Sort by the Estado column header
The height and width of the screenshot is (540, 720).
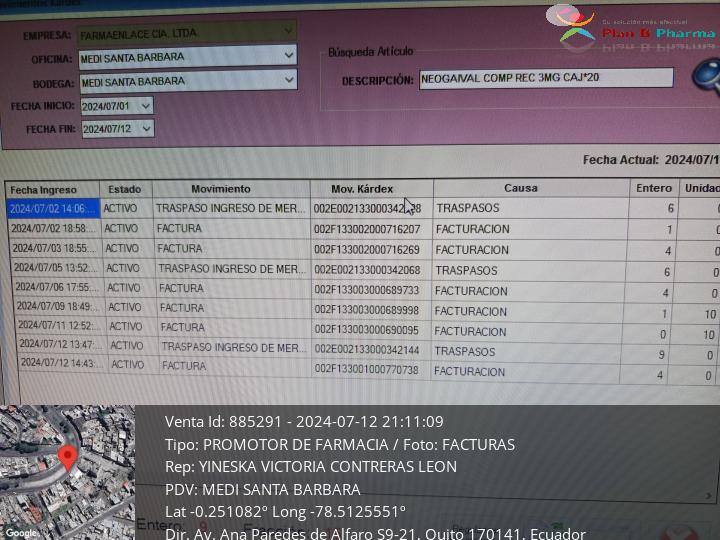[x=125, y=189]
